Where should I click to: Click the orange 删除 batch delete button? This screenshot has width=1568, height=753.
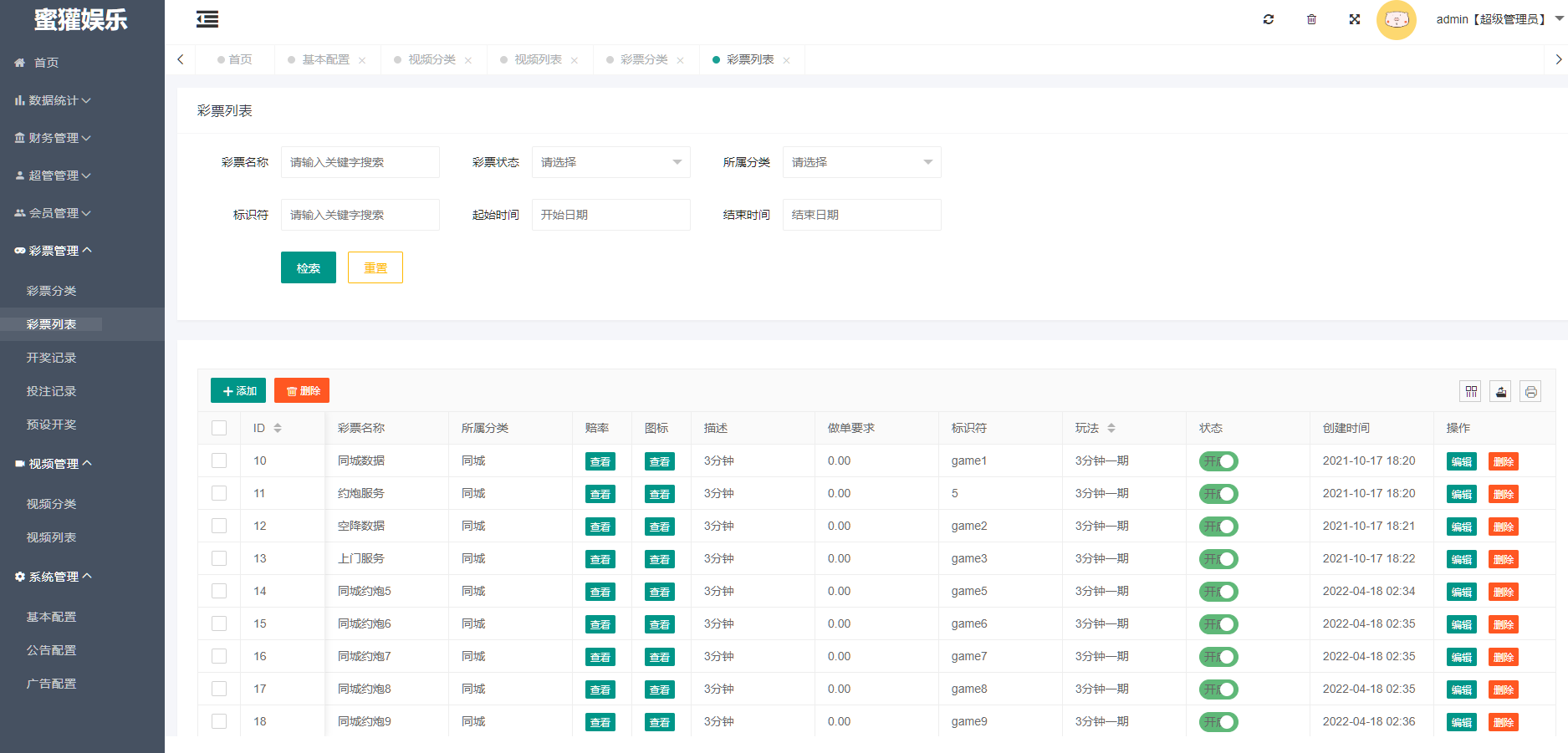[x=302, y=391]
